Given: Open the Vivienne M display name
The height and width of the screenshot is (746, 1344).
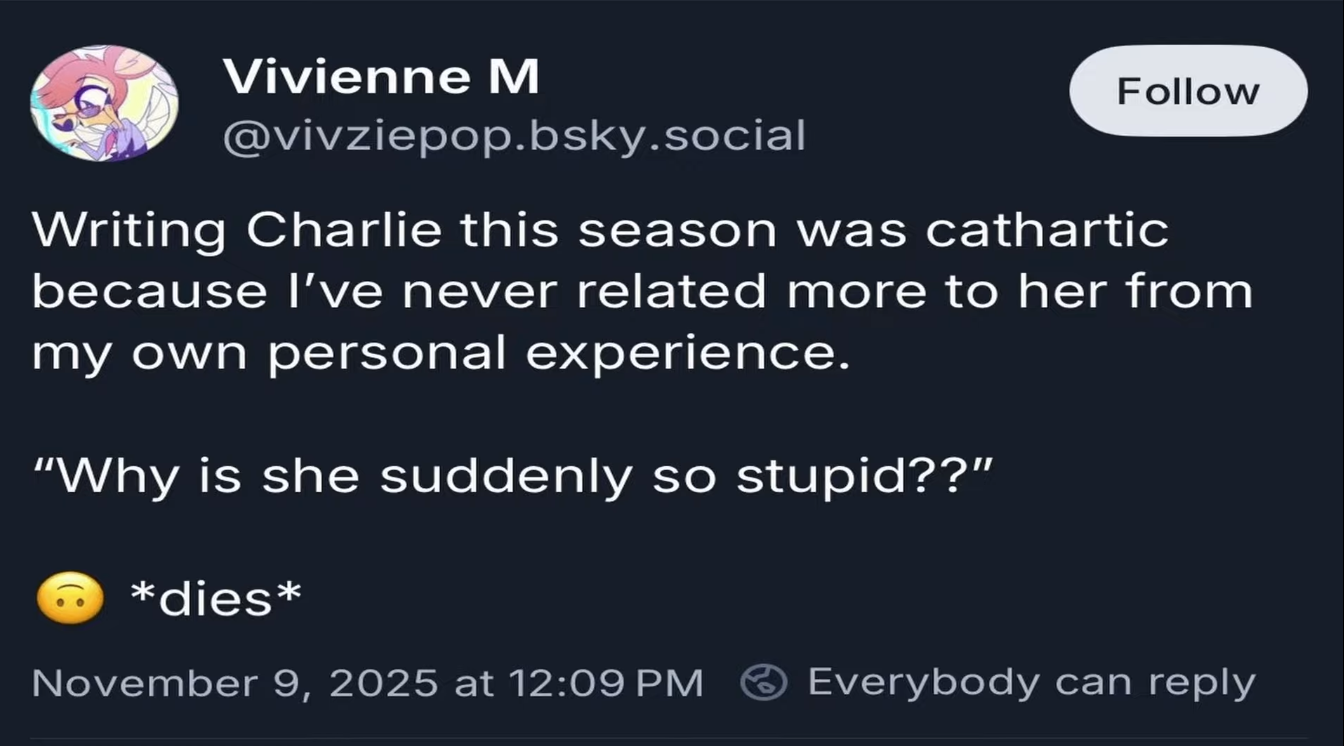Looking at the screenshot, I should [380, 77].
